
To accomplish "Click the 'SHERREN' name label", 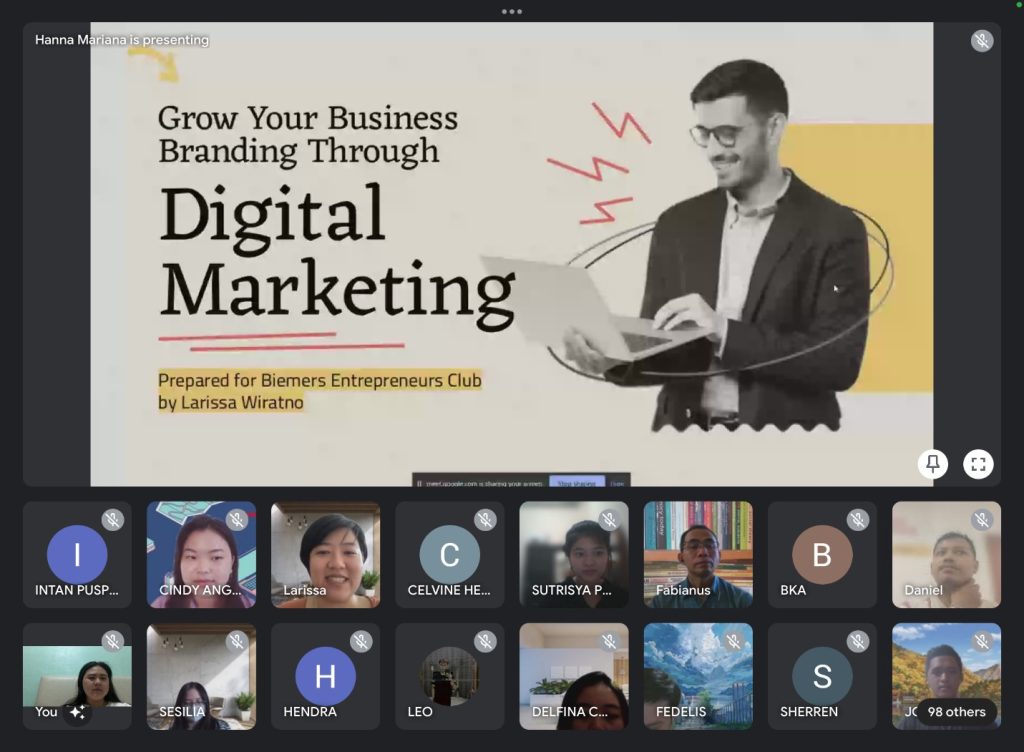I will pyautogui.click(x=808, y=712).
